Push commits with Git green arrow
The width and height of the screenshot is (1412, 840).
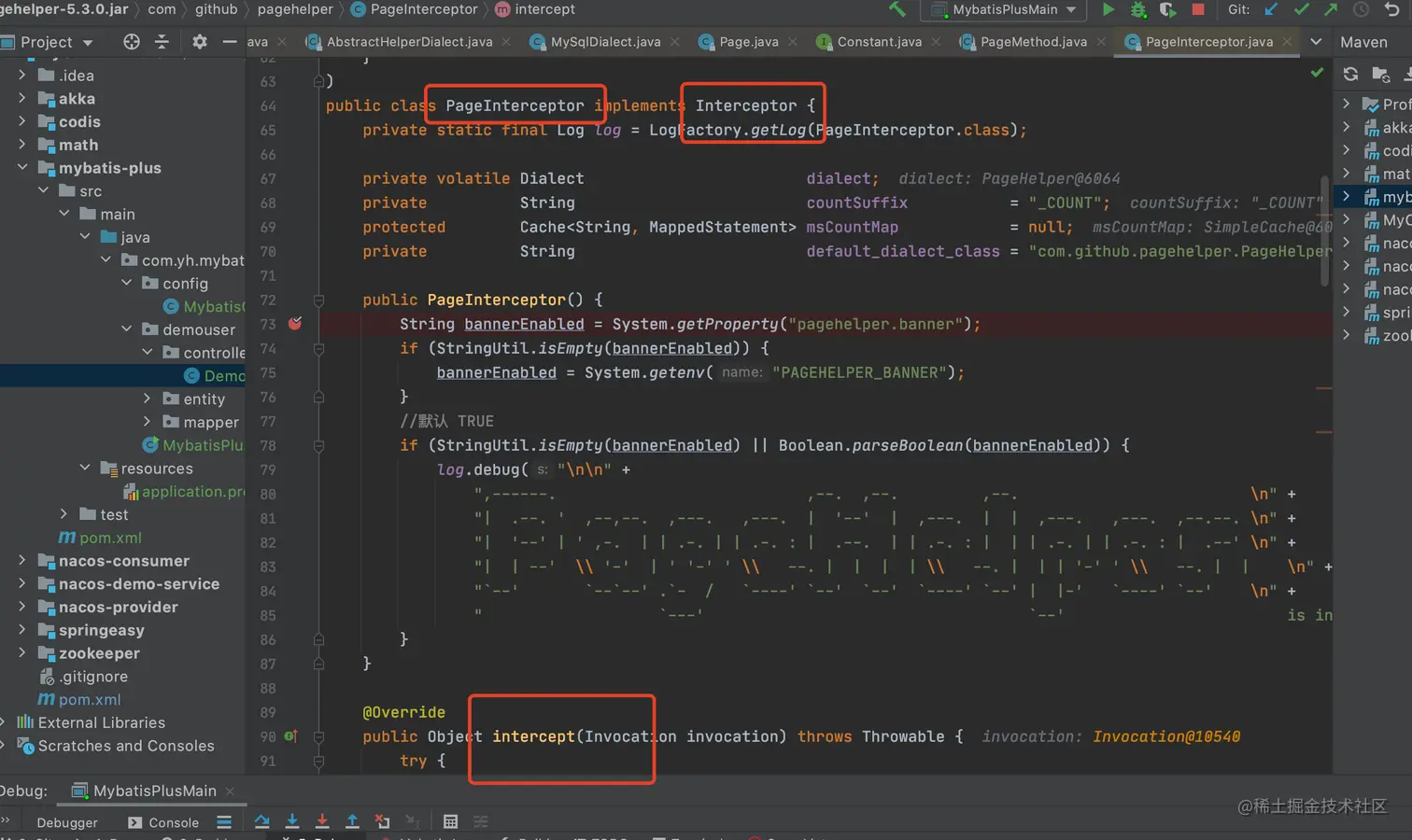[1331, 9]
